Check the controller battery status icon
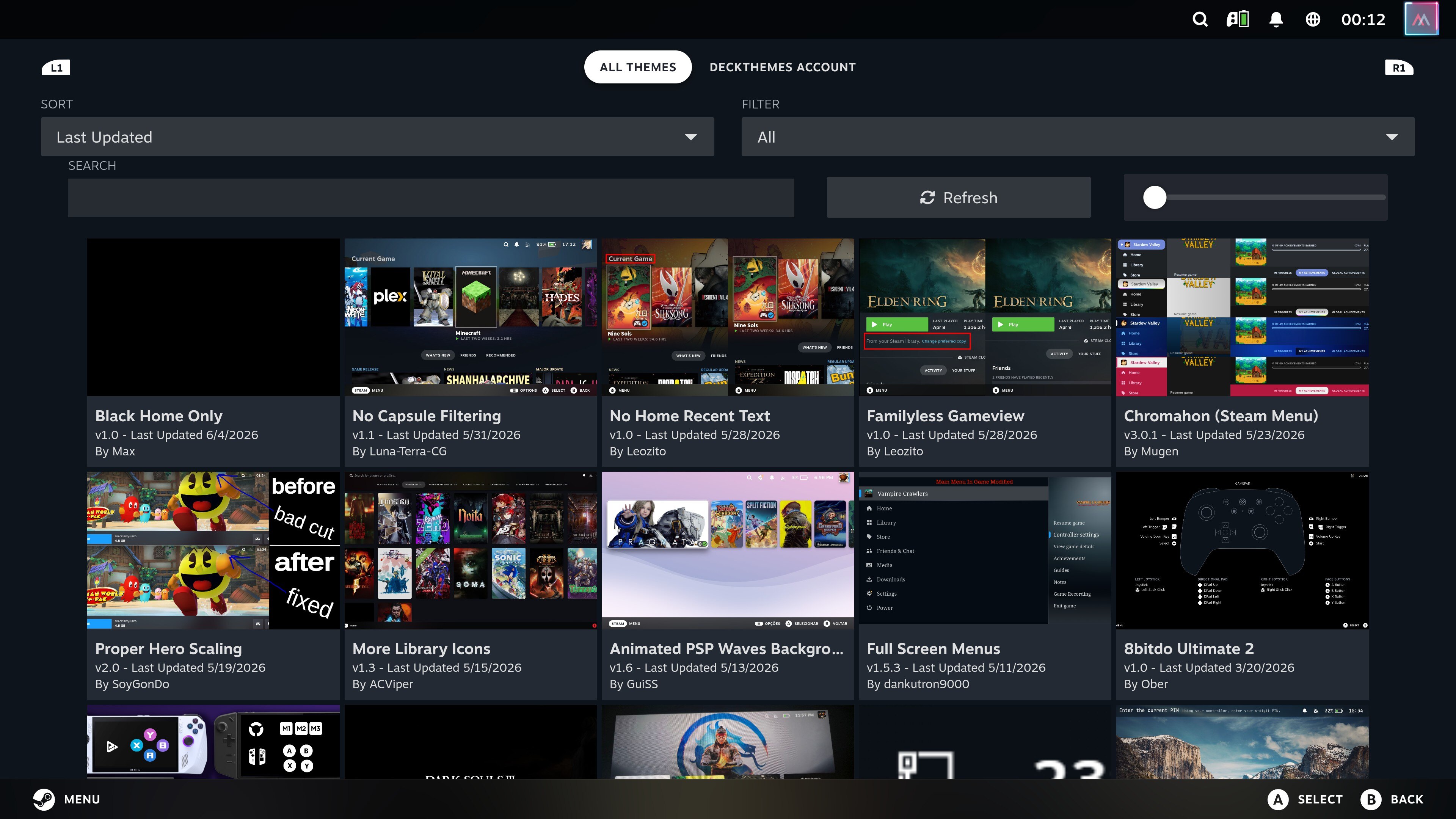The width and height of the screenshot is (1456, 819). (1237, 20)
